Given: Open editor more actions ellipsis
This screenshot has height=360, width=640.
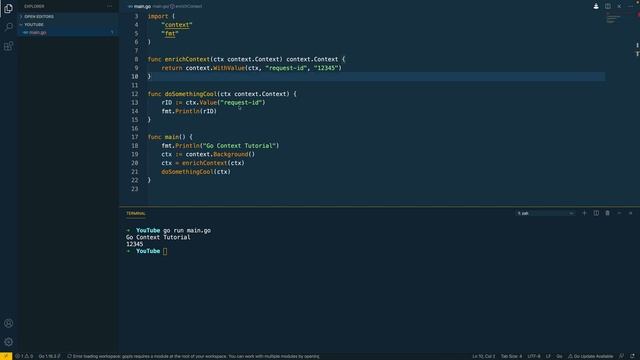Looking at the screenshot, I should click(631, 6).
